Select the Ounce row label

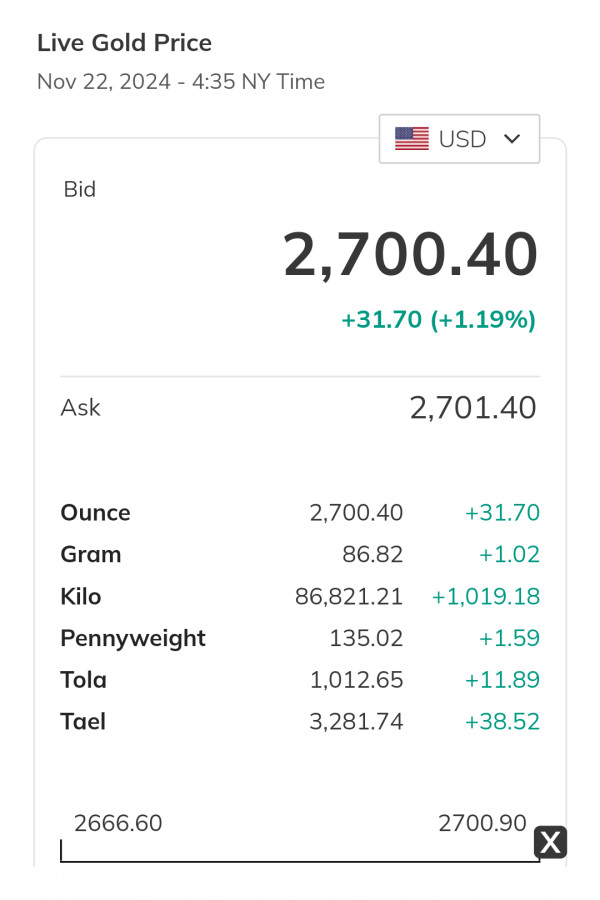[95, 513]
